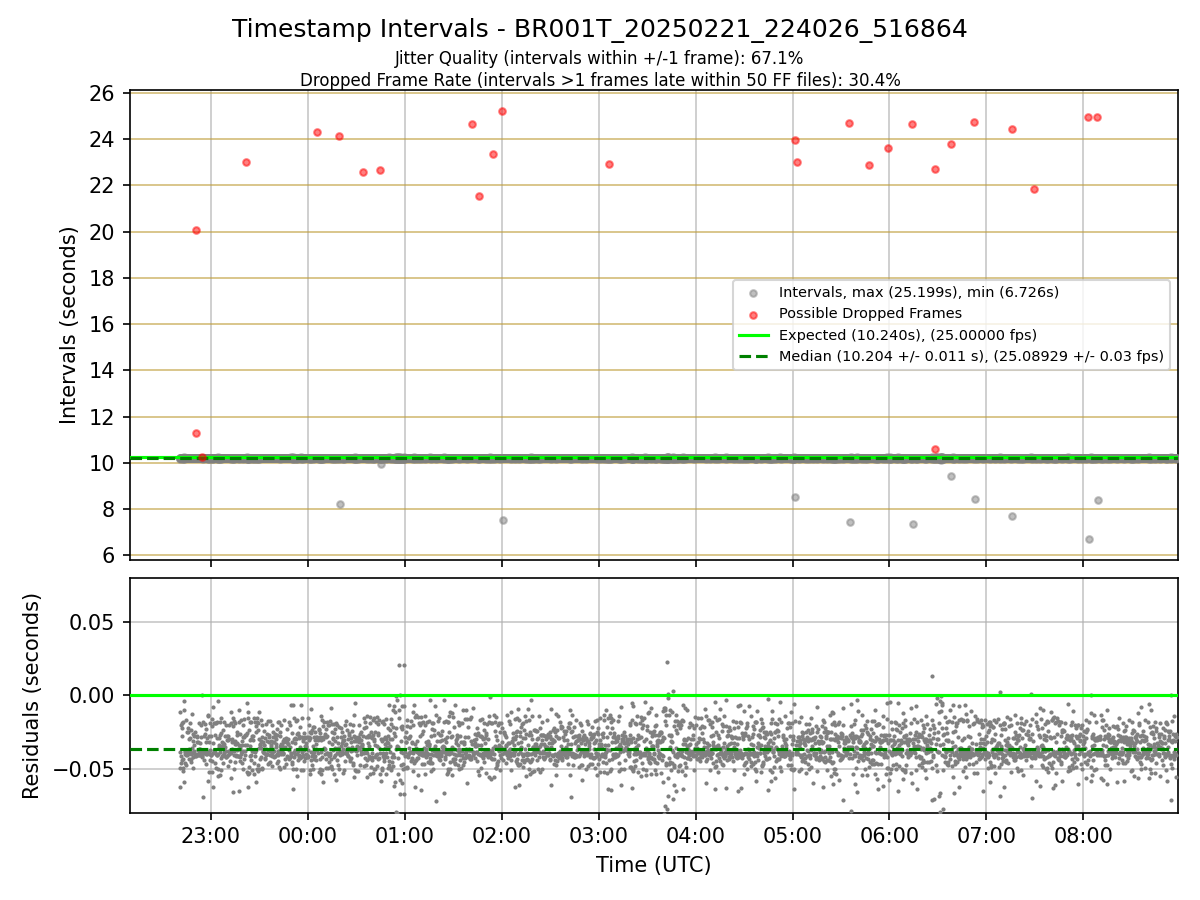Screen dimensions: 1200x900
Task: Click the lowest grey interval point near 08:00
Action: coord(1089,539)
